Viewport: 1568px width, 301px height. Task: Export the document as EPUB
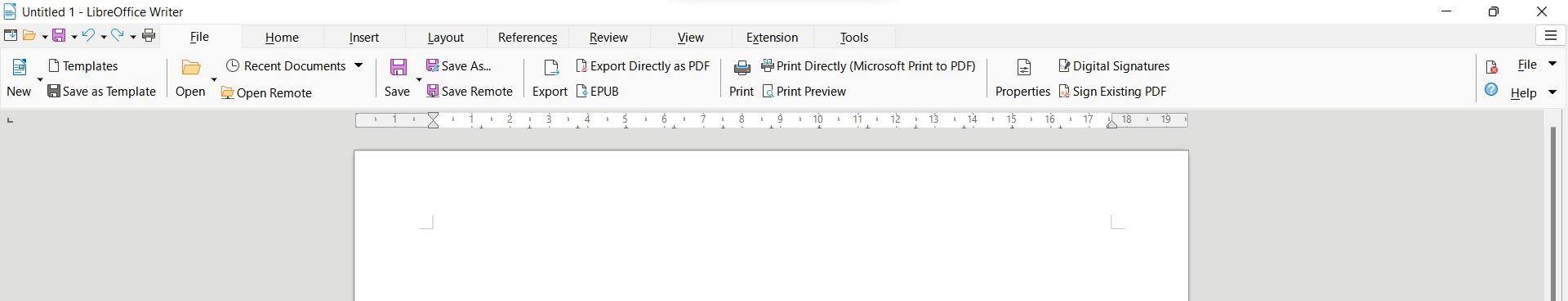597,92
